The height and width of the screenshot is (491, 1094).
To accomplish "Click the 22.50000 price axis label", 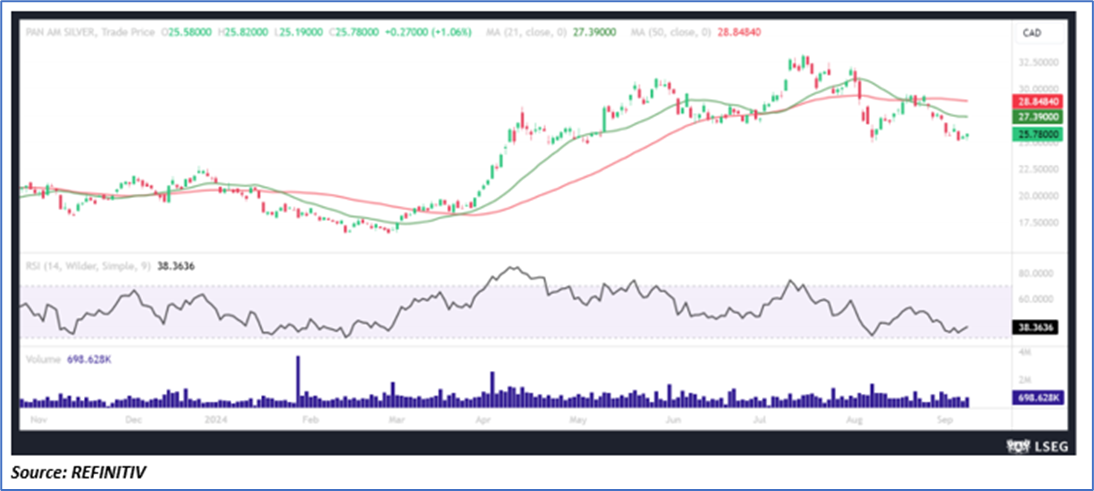I will [x=1040, y=169].
